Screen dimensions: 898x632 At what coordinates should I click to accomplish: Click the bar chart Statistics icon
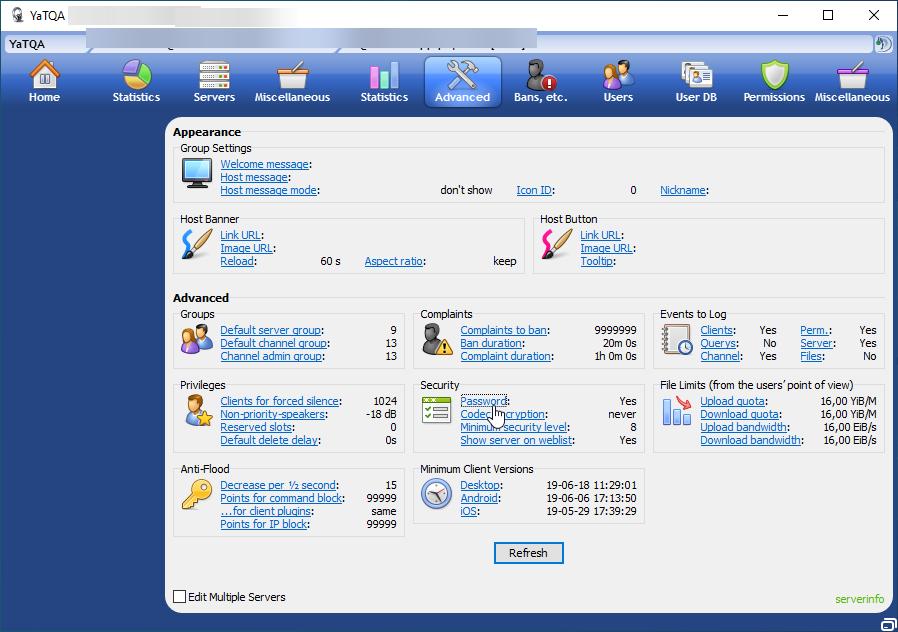384,81
